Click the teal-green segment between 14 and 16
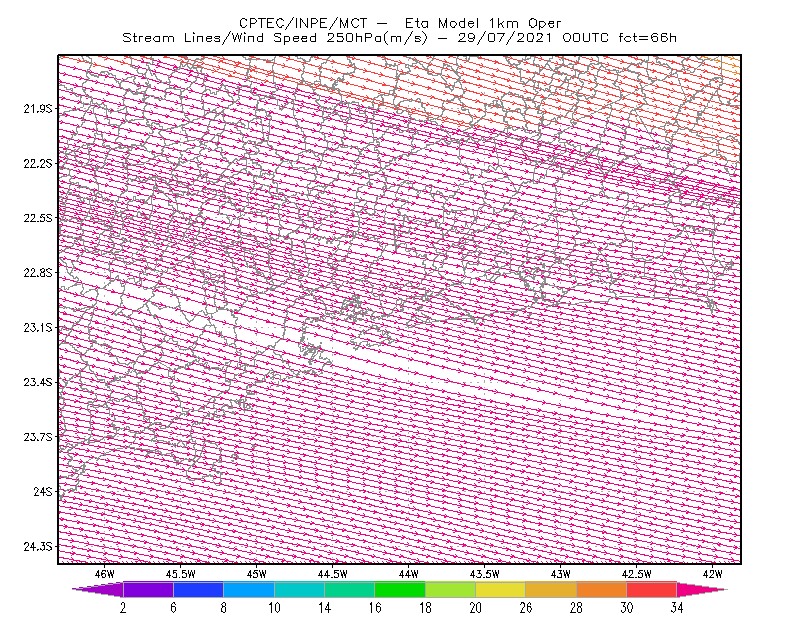The width and height of the screenshot is (800, 618). pos(349,589)
